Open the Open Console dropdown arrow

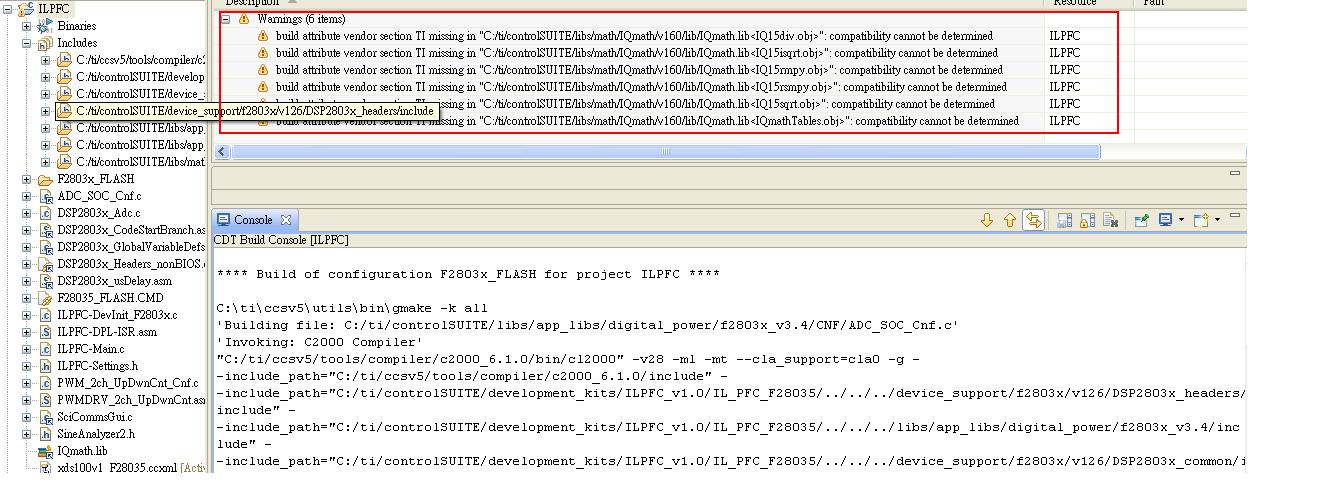pyautogui.click(x=1217, y=220)
